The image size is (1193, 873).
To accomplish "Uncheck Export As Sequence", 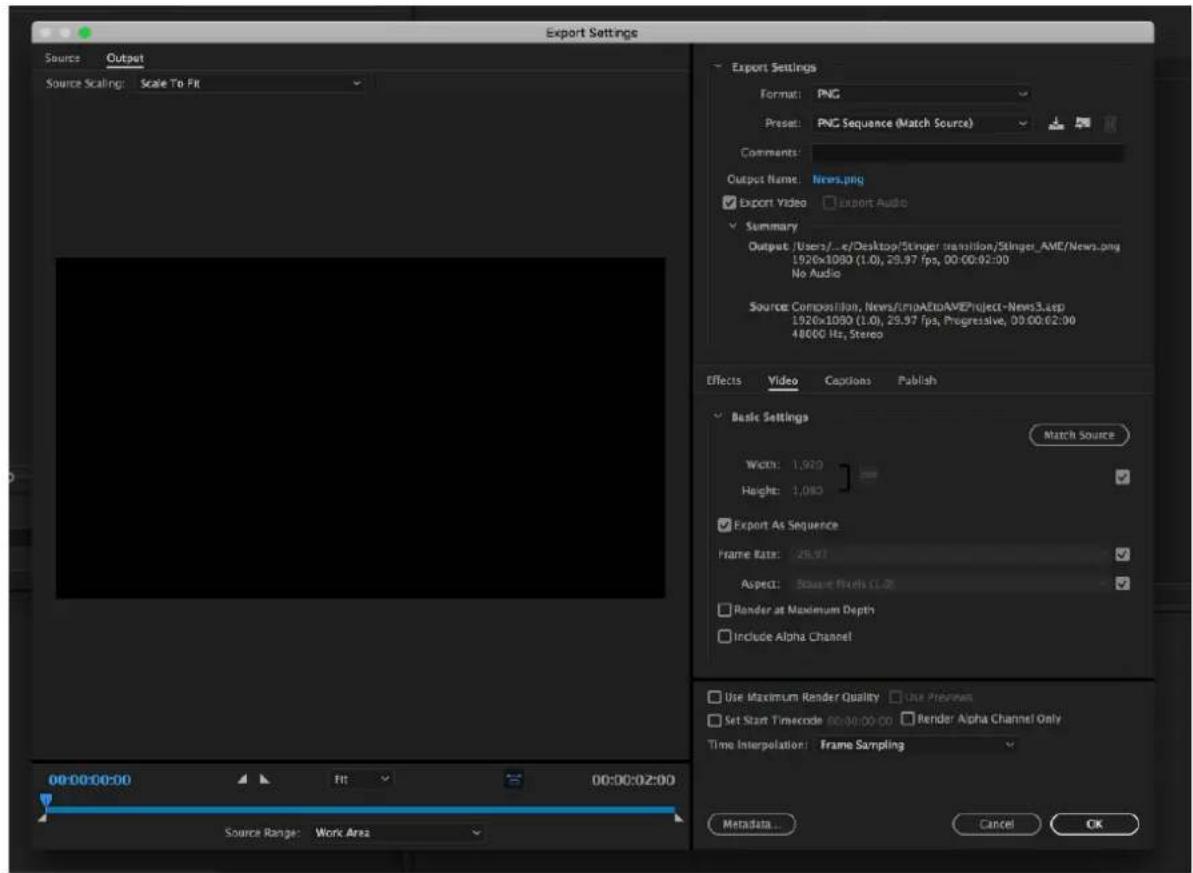I will click(724, 525).
